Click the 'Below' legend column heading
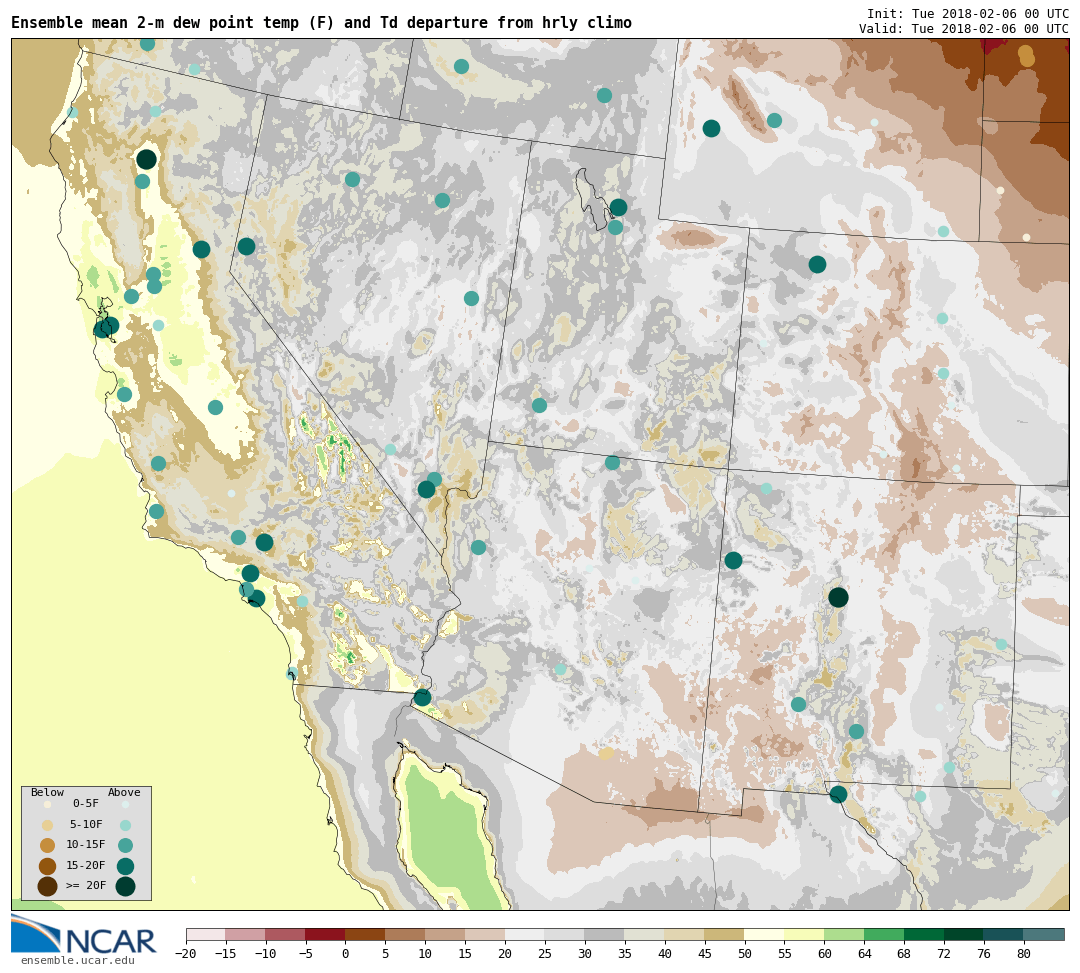The height and width of the screenshot is (973, 1080). click(x=47, y=793)
